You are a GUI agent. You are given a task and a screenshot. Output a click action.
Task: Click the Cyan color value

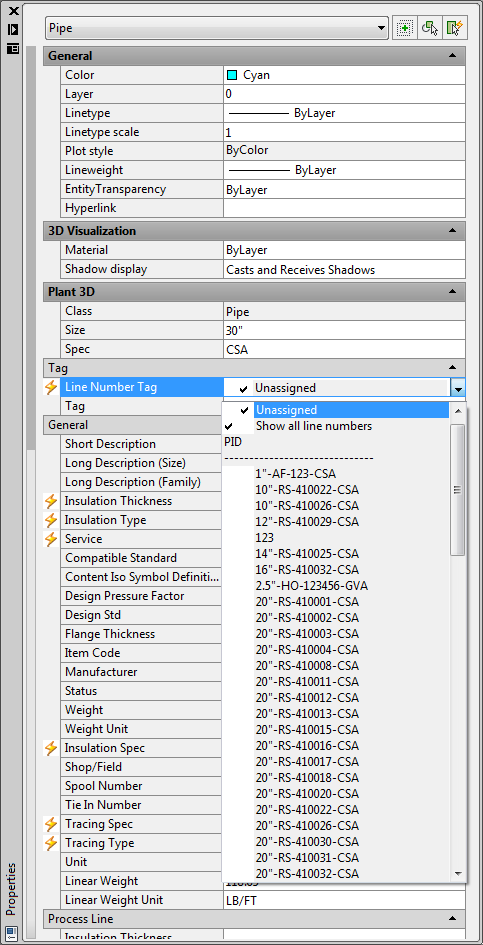(344, 75)
